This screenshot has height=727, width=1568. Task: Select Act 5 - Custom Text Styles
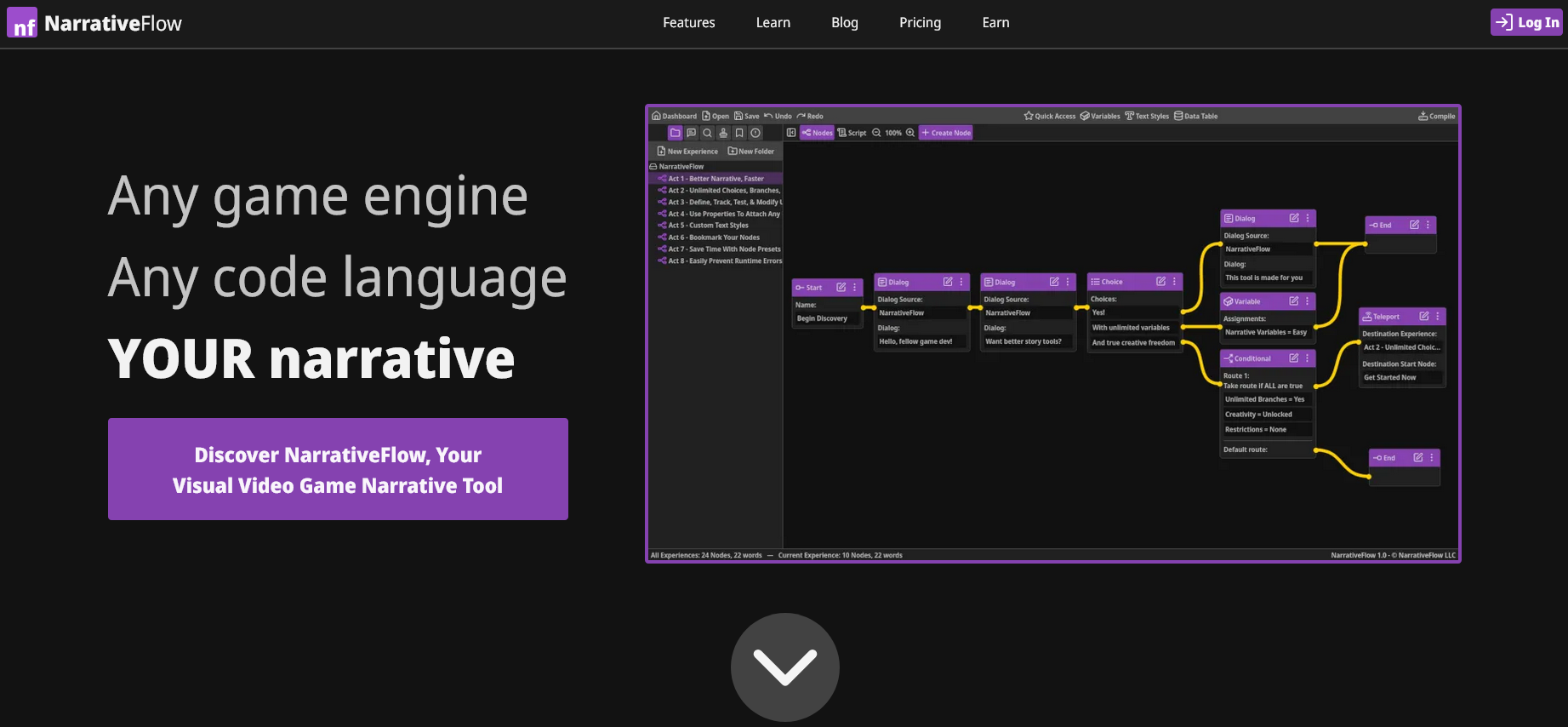[x=715, y=226]
